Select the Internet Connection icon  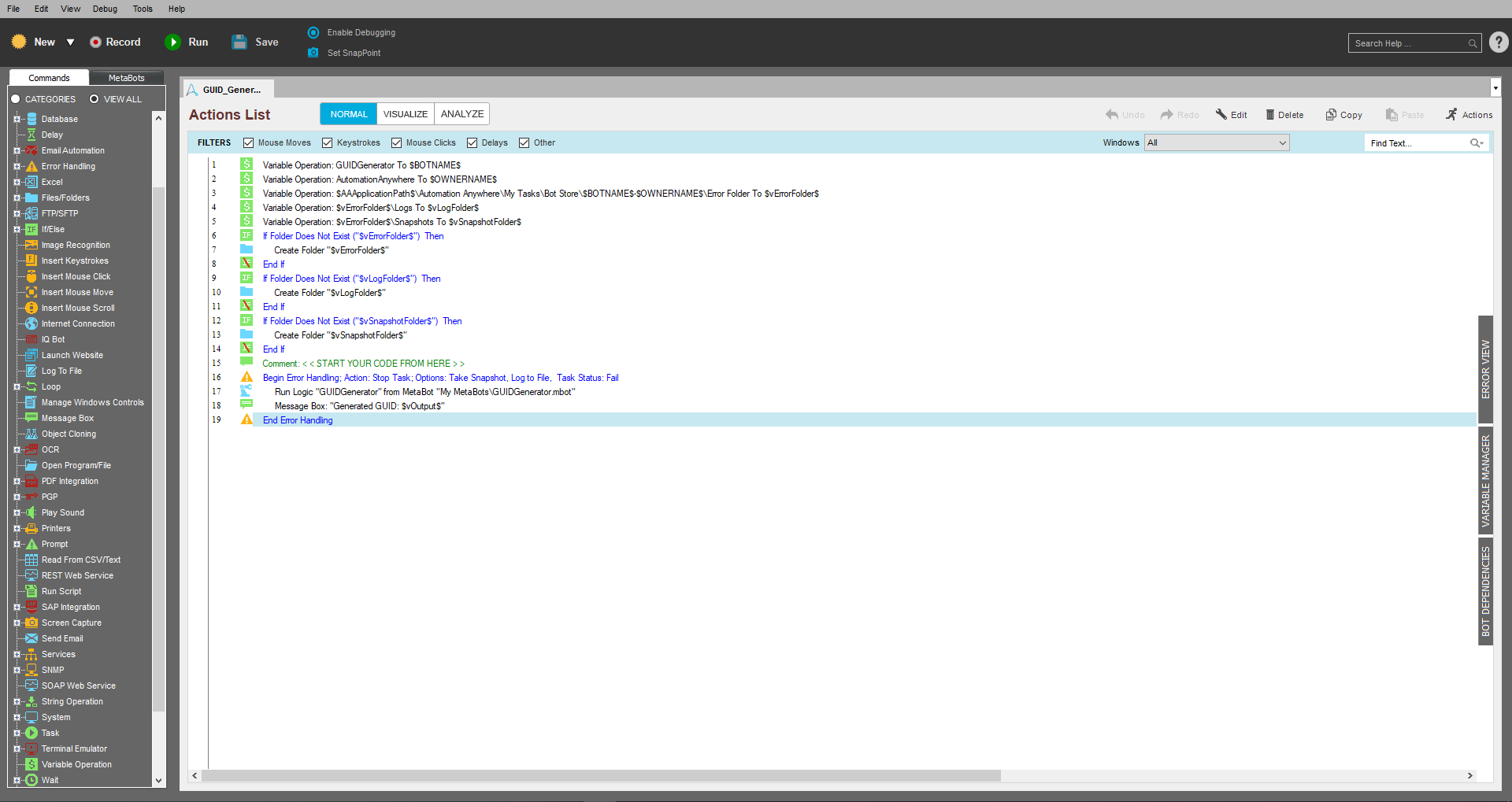(x=31, y=323)
